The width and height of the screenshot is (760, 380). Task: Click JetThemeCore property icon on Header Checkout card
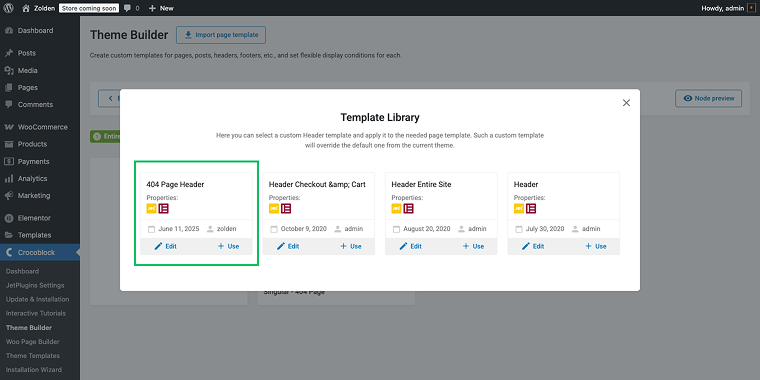coord(274,208)
